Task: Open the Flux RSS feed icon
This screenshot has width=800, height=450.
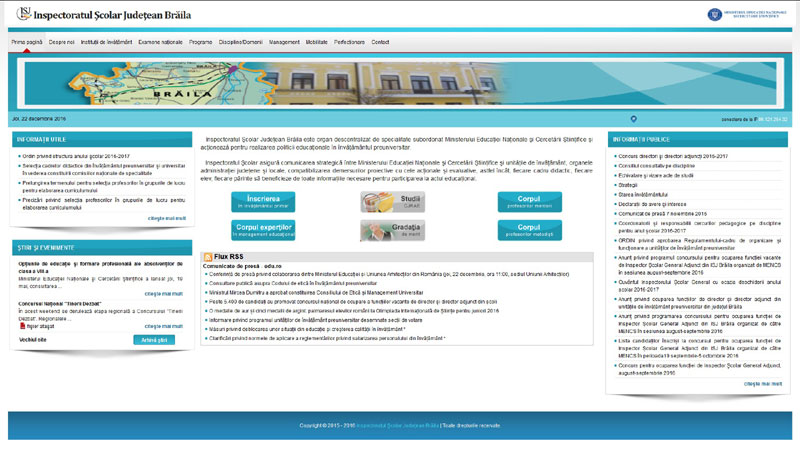Action: tap(207, 257)
